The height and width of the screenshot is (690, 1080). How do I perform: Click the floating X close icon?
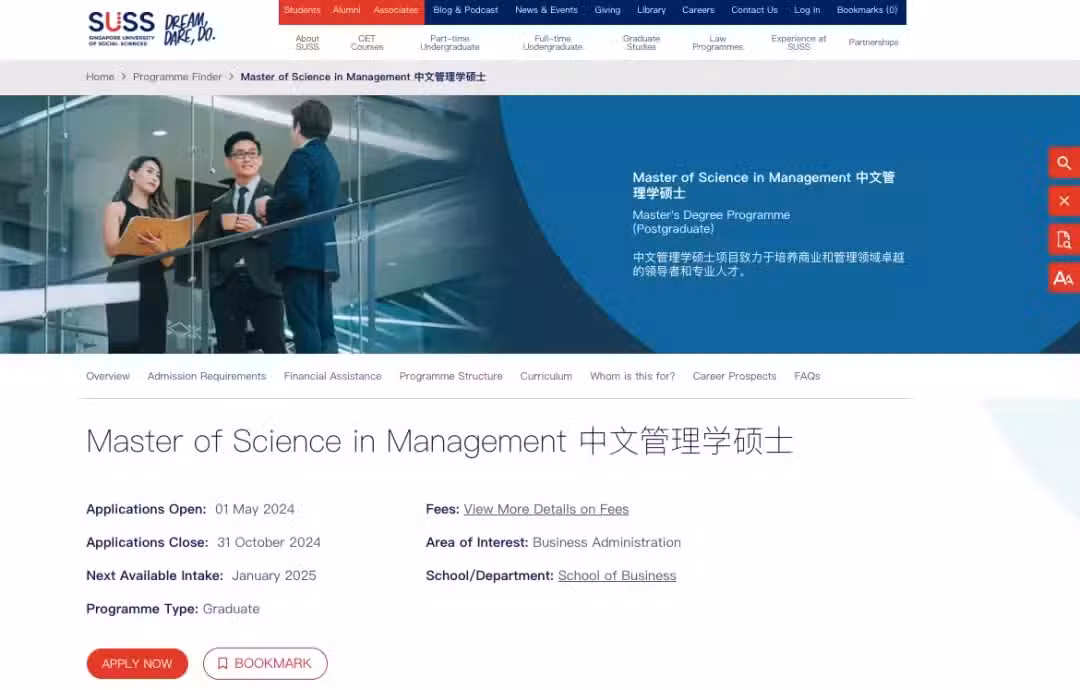point(1064,201)
